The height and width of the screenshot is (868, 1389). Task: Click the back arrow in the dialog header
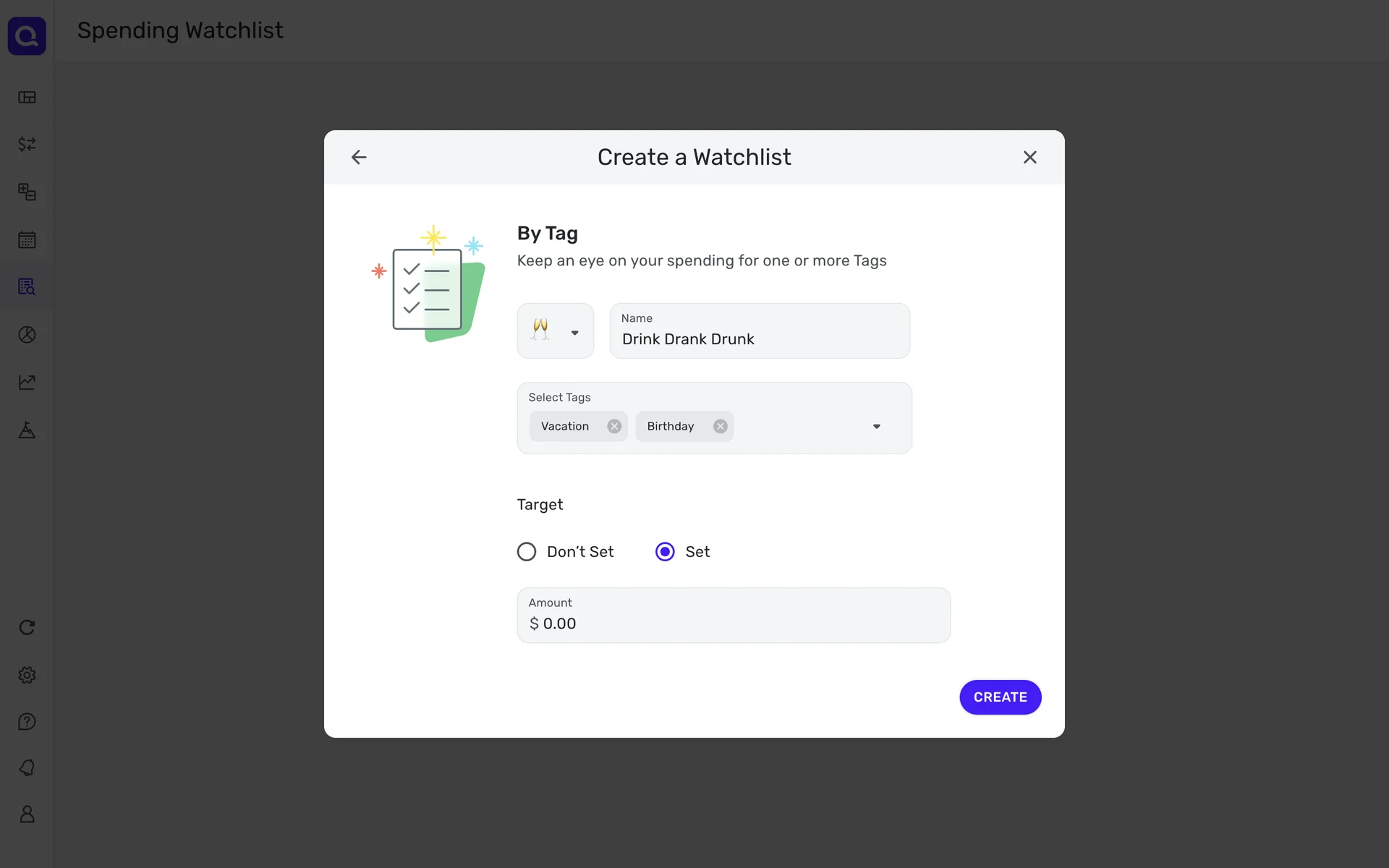359,157
